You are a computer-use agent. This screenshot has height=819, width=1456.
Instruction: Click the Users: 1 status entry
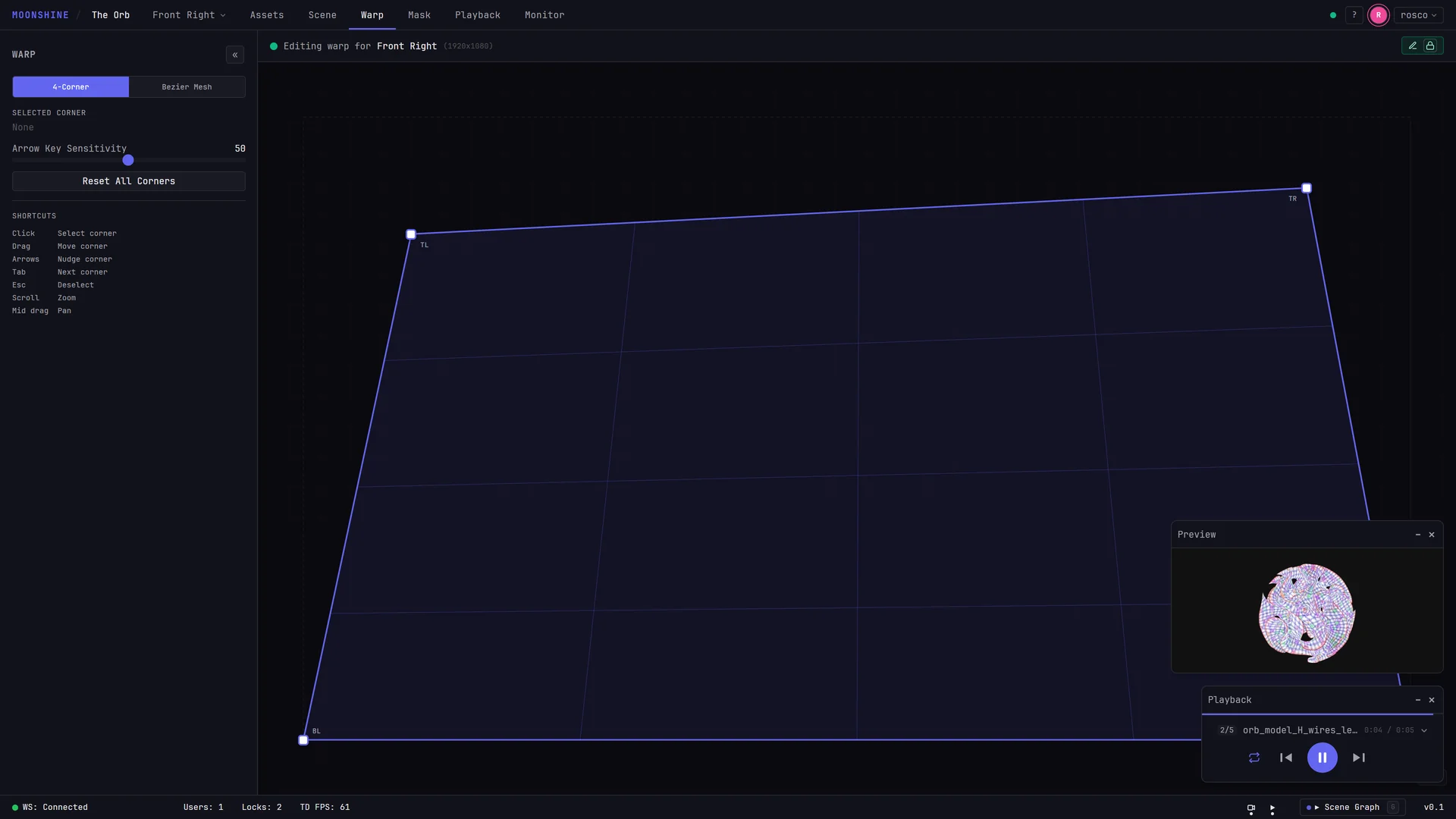tap(203, 808)
